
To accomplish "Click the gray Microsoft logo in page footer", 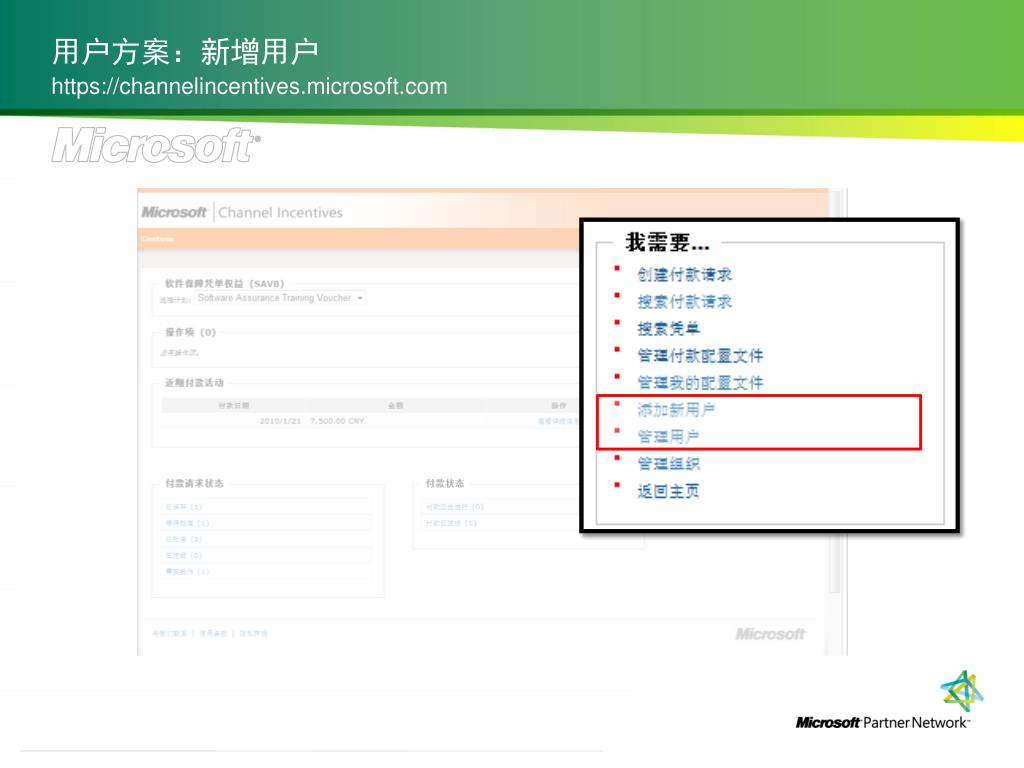I will pos(770,634).
